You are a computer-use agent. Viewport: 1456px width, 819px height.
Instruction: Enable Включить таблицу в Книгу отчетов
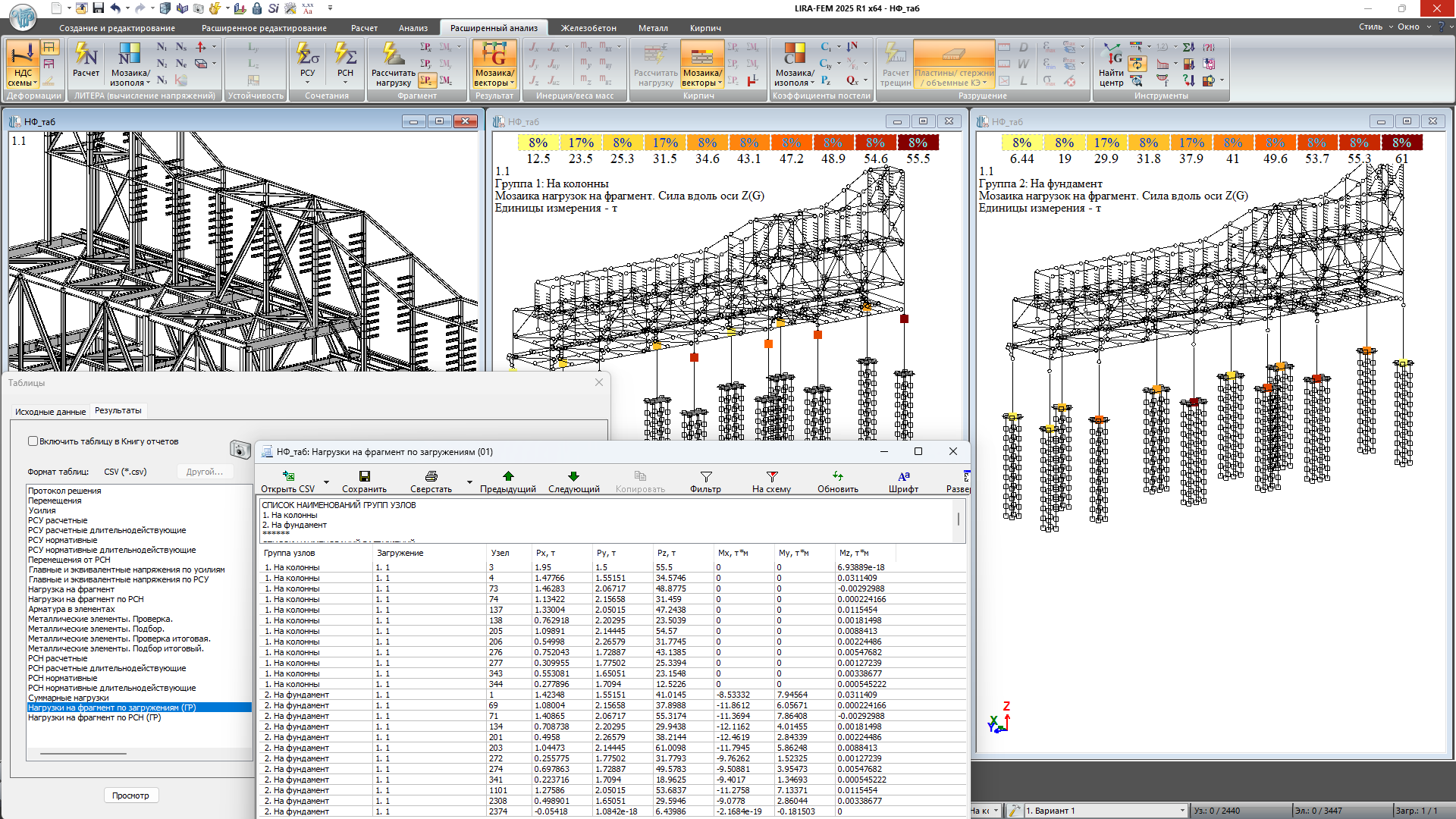33,441
